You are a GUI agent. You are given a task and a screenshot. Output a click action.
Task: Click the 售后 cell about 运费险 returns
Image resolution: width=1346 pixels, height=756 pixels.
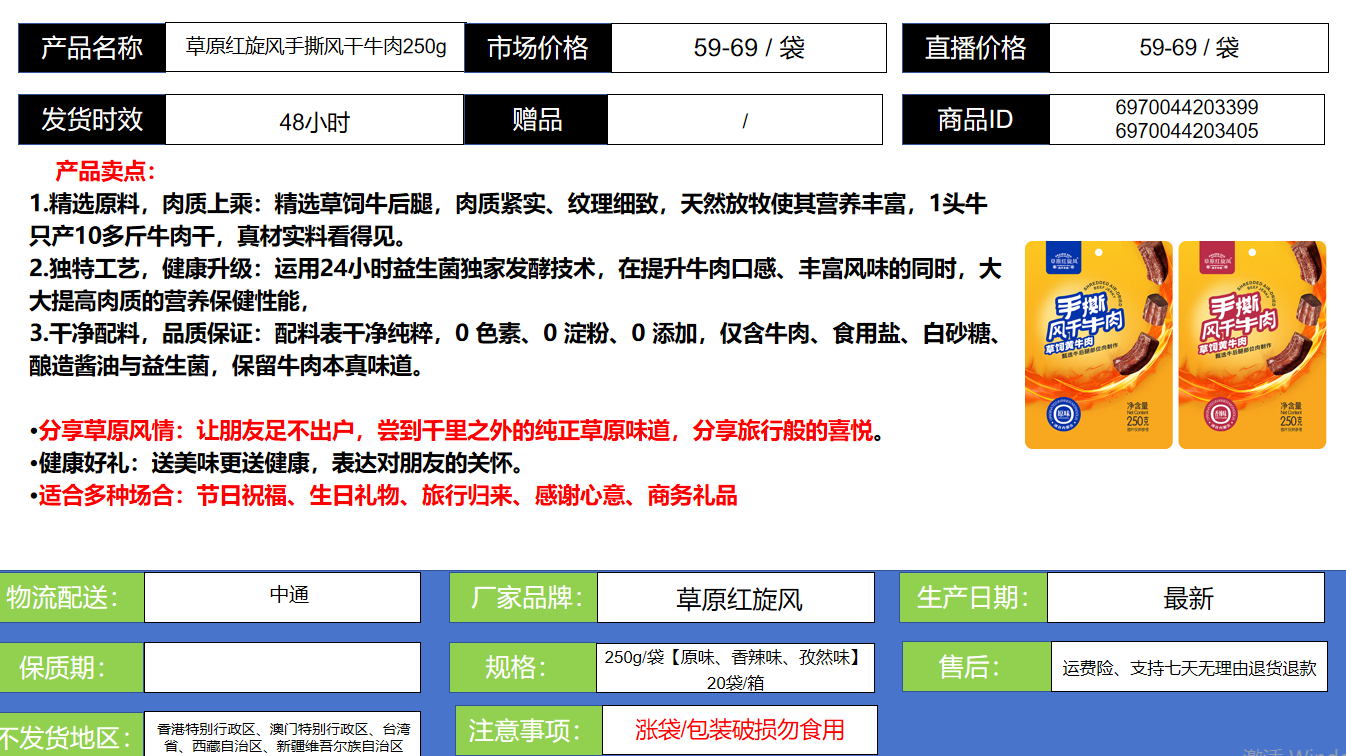pos(1188,668)
